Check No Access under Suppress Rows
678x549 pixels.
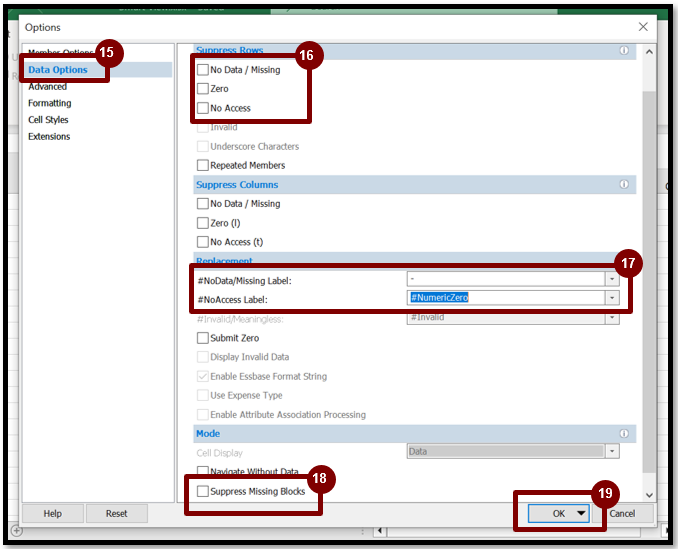(x=202, y=108)
